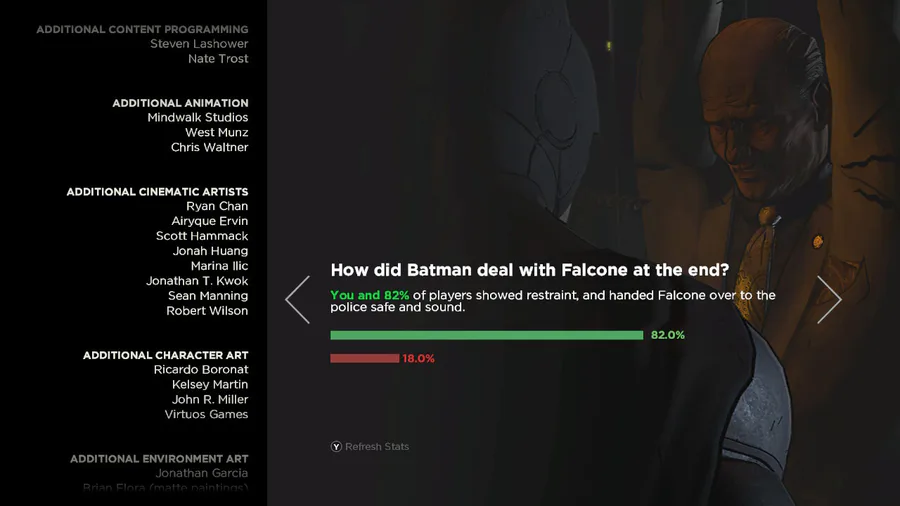
Task: Select the Additional Cinematic Artists heading
Action: click(157, 191)
